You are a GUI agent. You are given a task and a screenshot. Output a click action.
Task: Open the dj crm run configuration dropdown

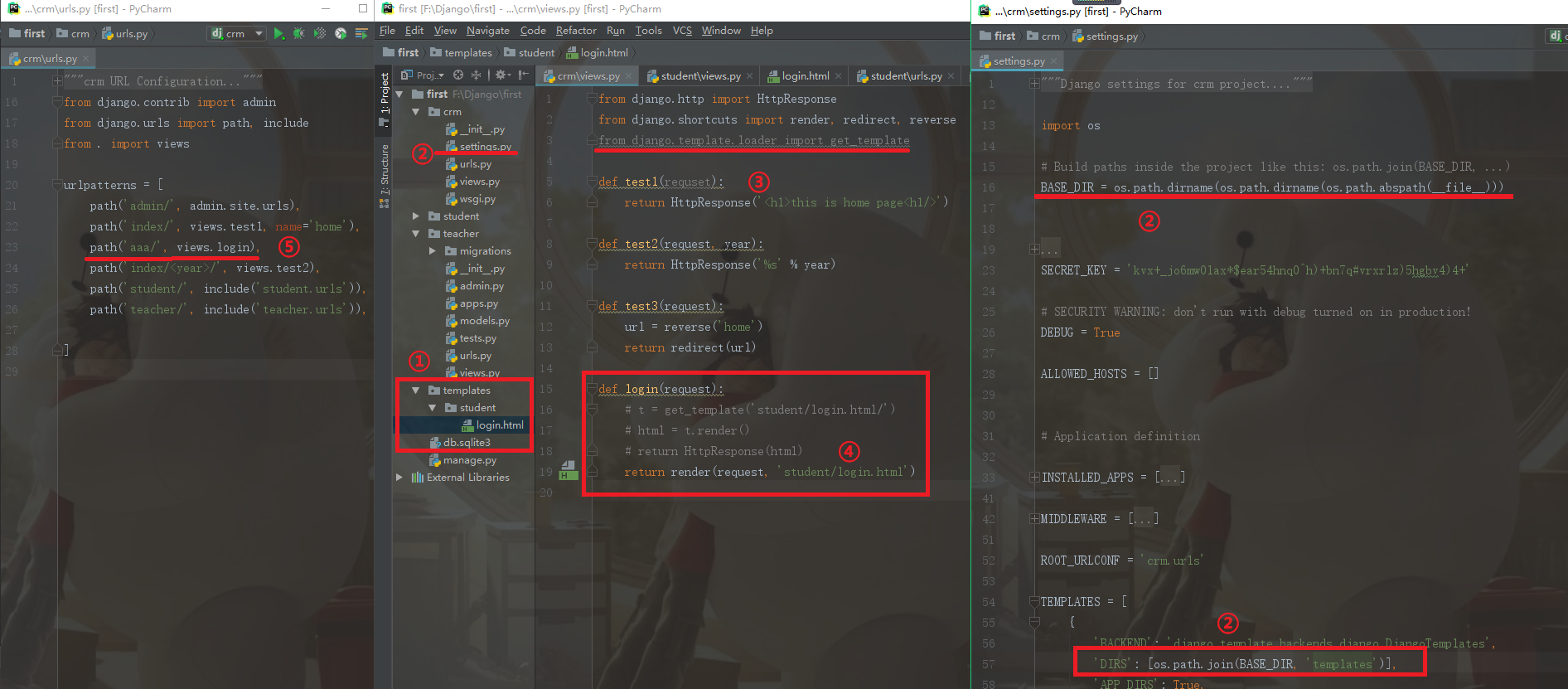237,34
